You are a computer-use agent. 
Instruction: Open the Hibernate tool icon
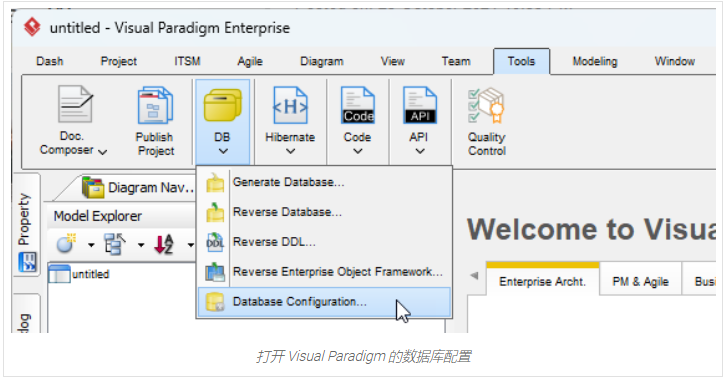pos(290,105)
